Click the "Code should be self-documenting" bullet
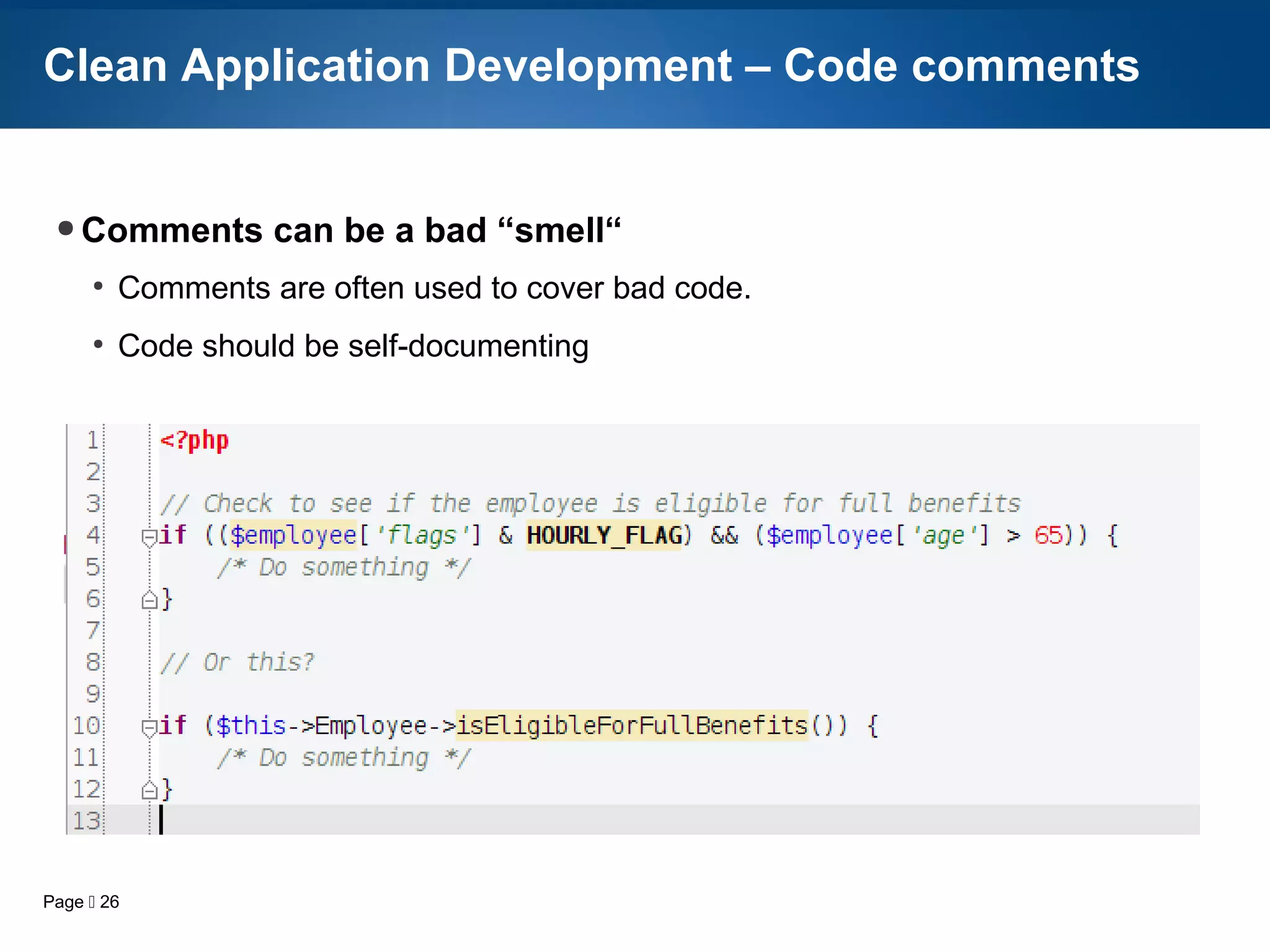Viewport: 1270px width, 952px height. coord(353,346)
